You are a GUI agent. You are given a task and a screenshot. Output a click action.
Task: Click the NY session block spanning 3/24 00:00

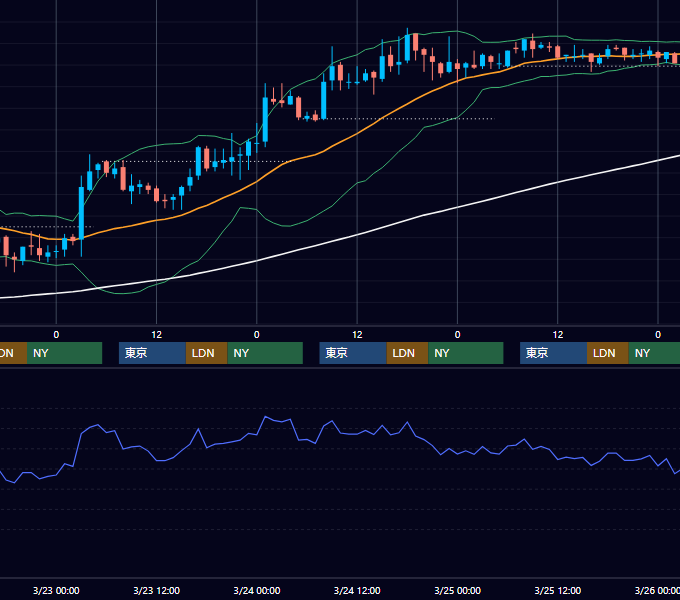pyautogui.click(x=265, y=353)
